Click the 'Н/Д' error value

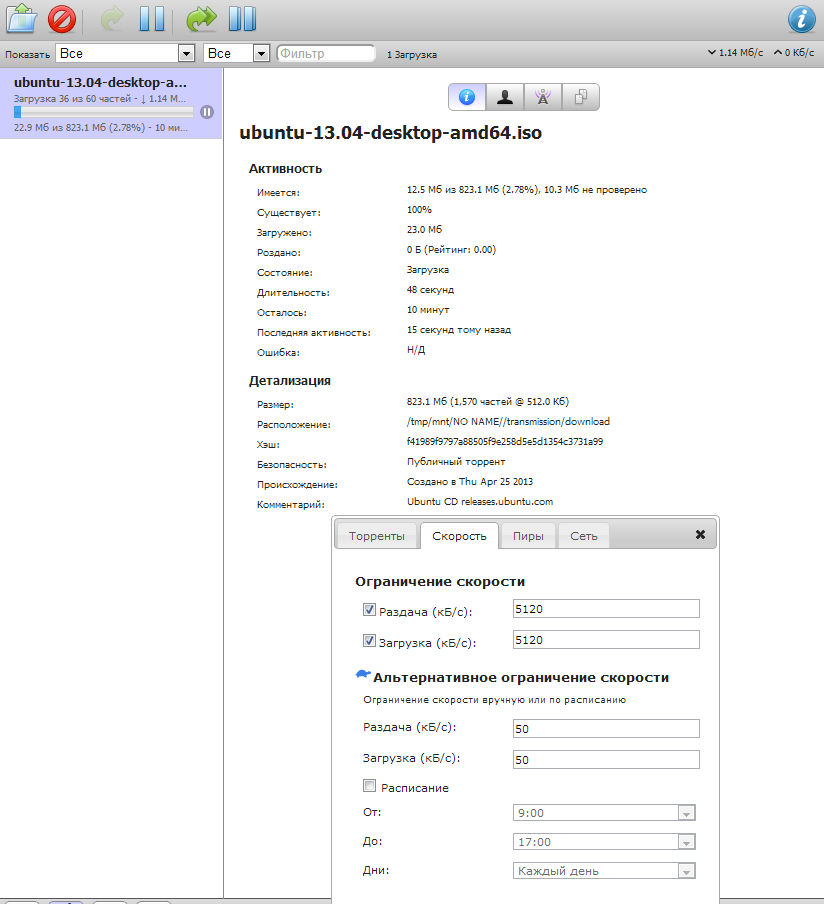point(416,350)
